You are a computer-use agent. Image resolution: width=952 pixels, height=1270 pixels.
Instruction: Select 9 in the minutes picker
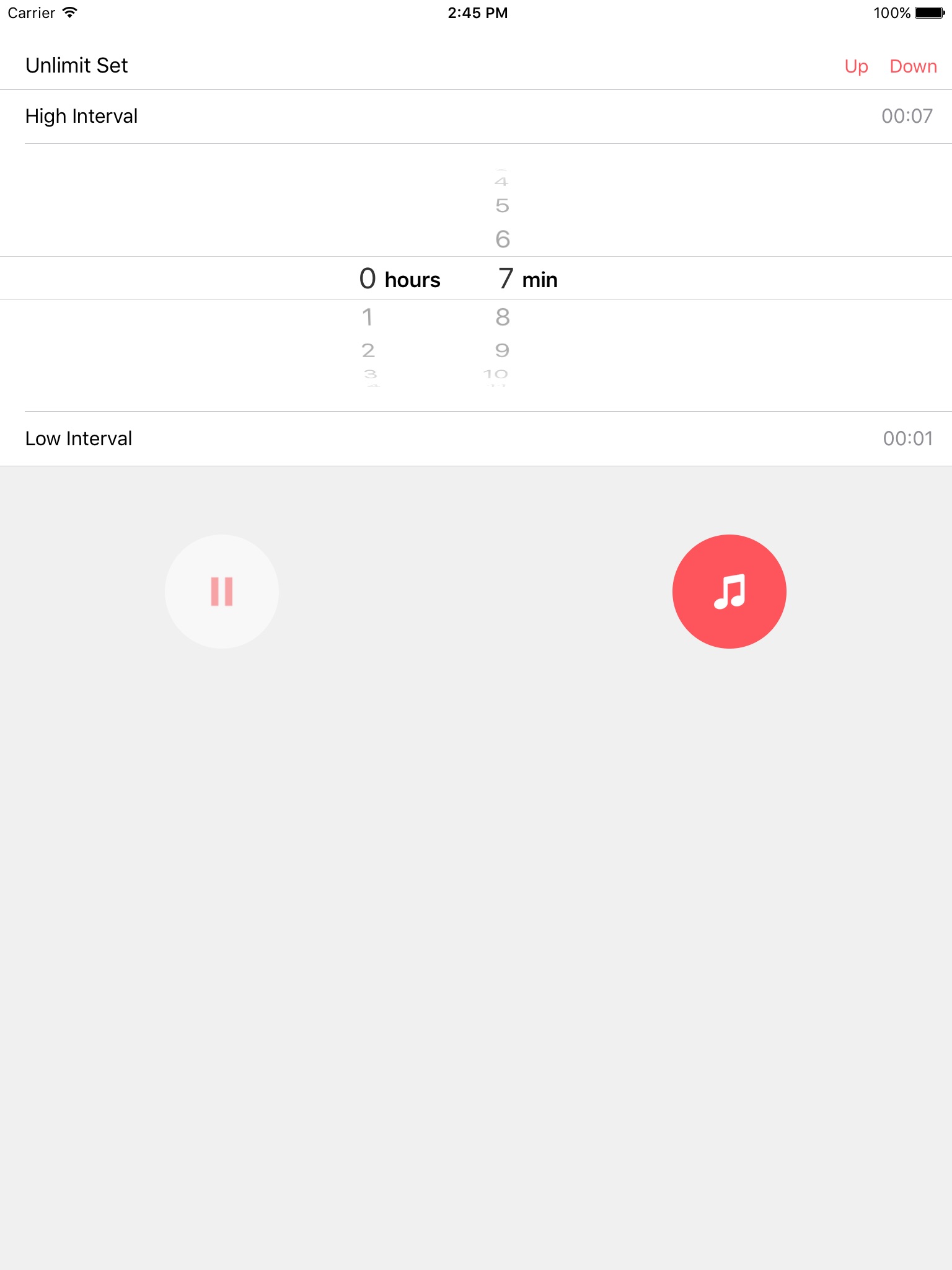click(x=502, y=350)
